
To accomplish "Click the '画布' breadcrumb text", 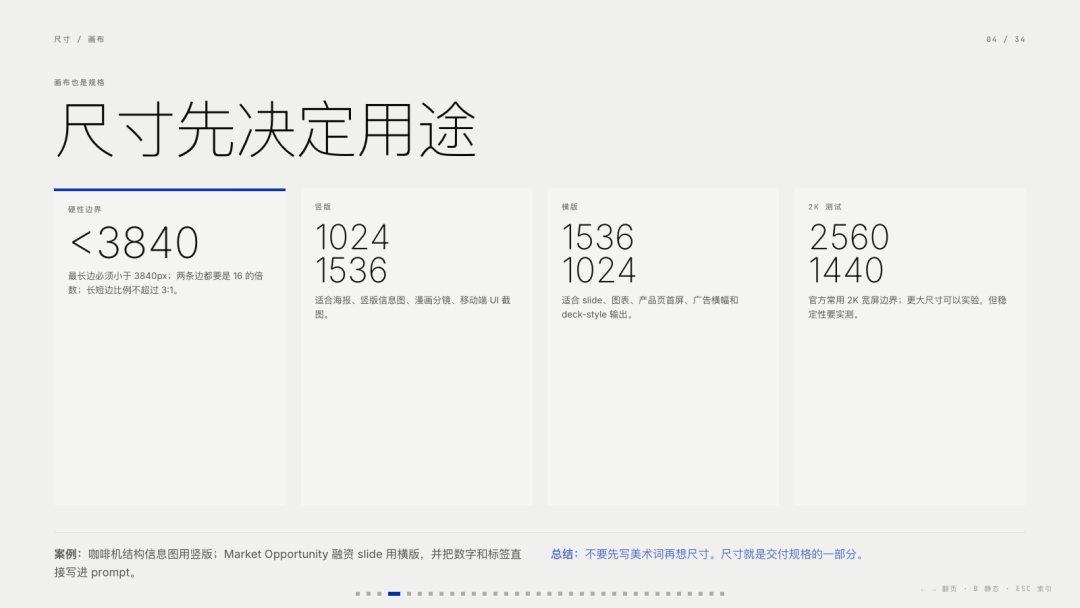I will click(x=96, y=39).
